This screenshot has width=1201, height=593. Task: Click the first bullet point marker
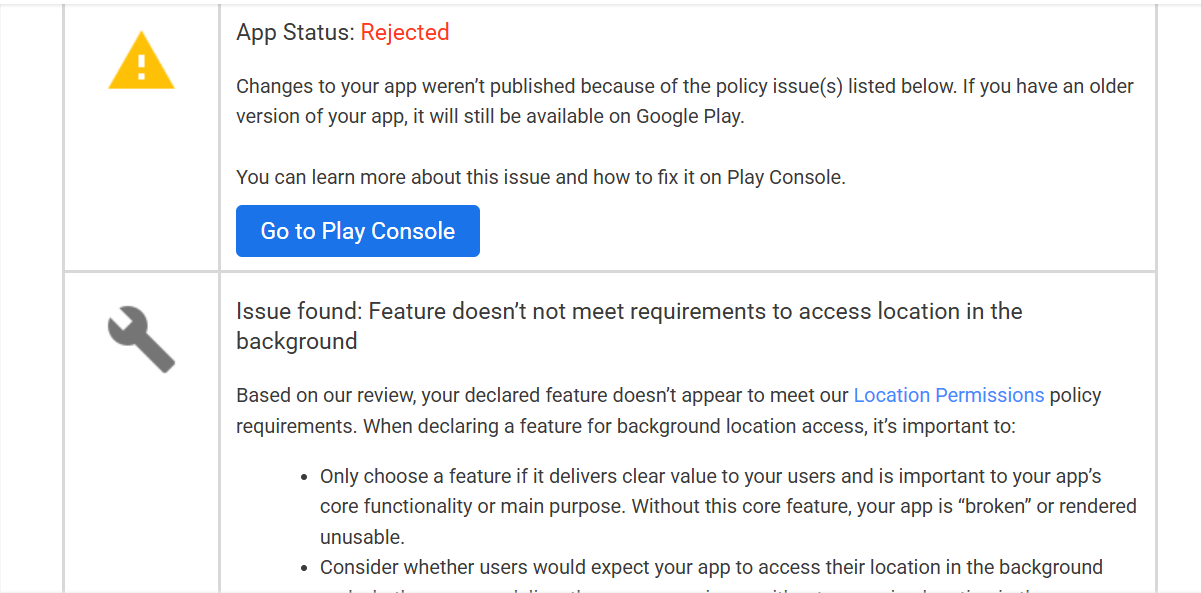[305, 477]
